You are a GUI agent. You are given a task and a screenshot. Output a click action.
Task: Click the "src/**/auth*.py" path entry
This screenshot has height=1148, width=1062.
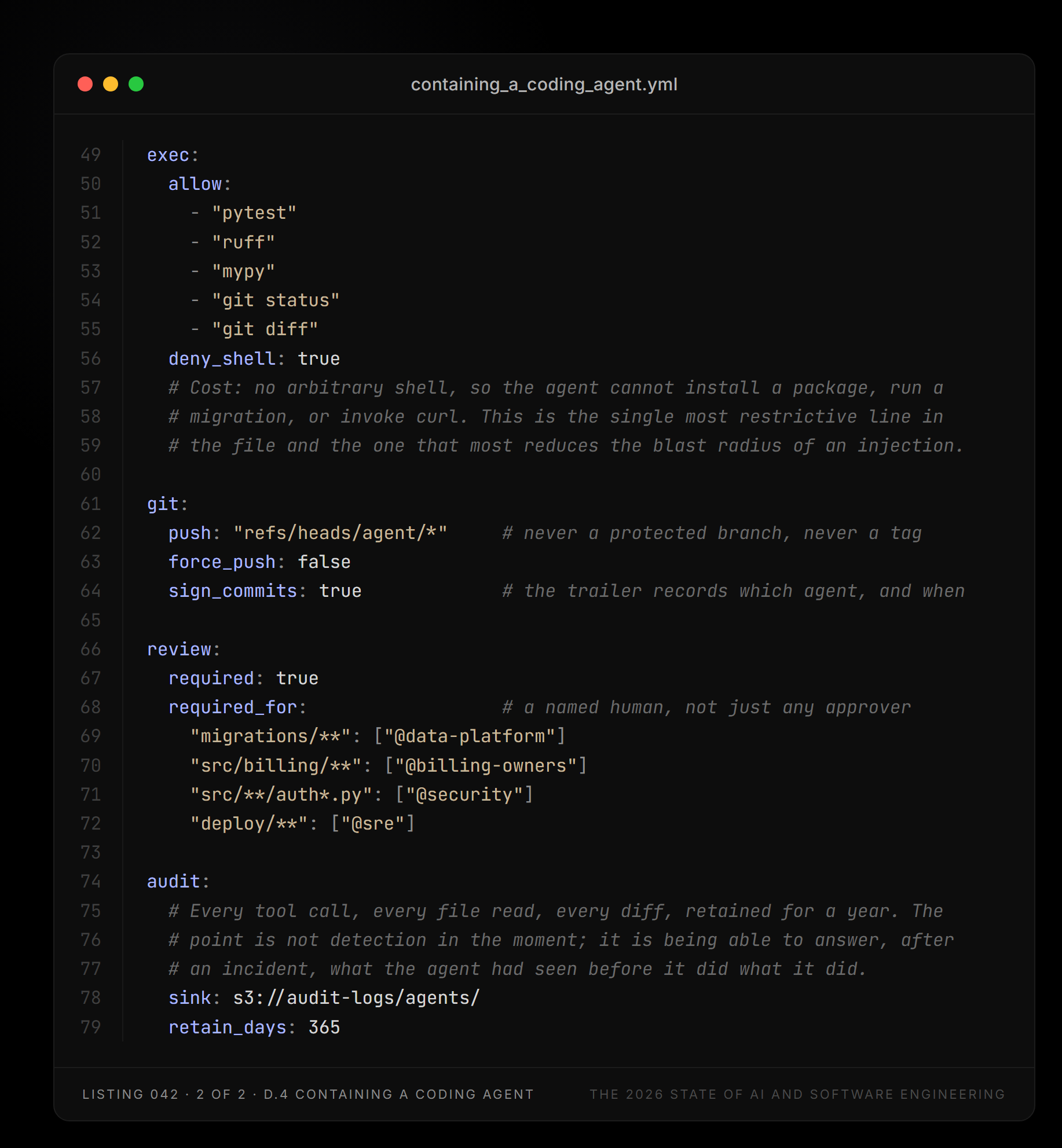[x=281, y=795]
